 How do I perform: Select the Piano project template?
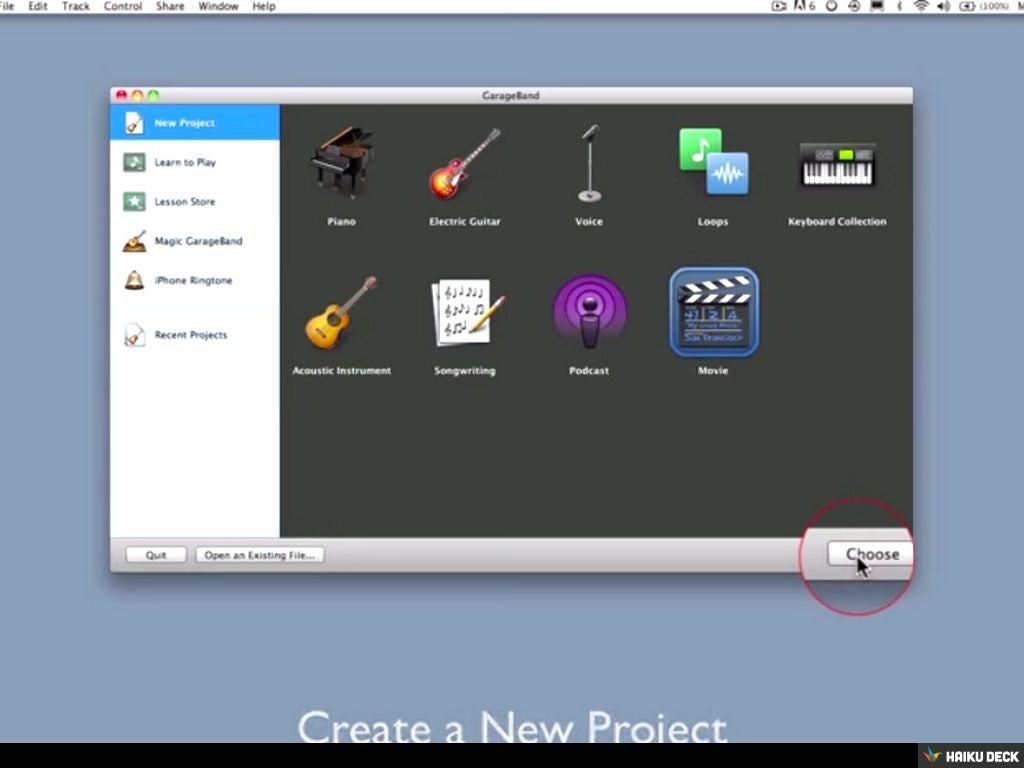click(342, 164)
